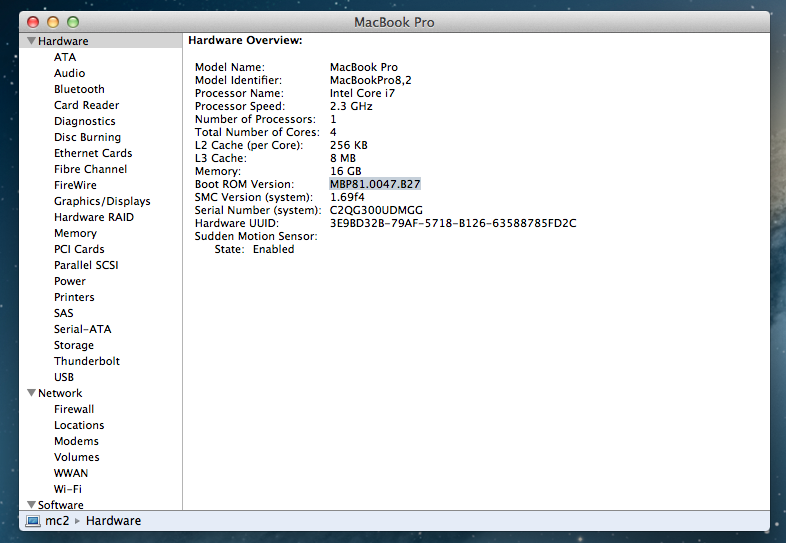Select Card Reader in the sidebar
The image size is (786, 543).
click(x=87, y=105)
